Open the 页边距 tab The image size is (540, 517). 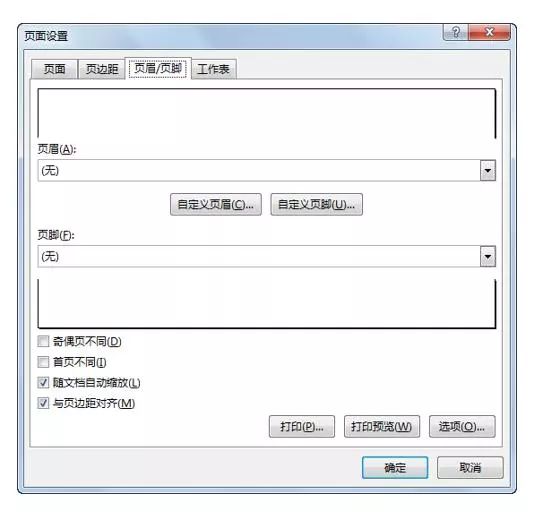click(102, 69)
